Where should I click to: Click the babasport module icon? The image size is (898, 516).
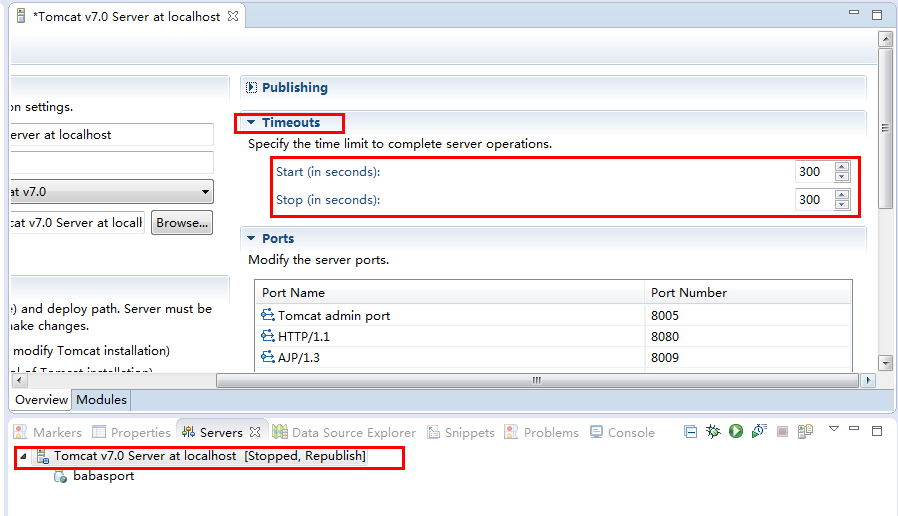pyautogui.click(x=60, y=476)
